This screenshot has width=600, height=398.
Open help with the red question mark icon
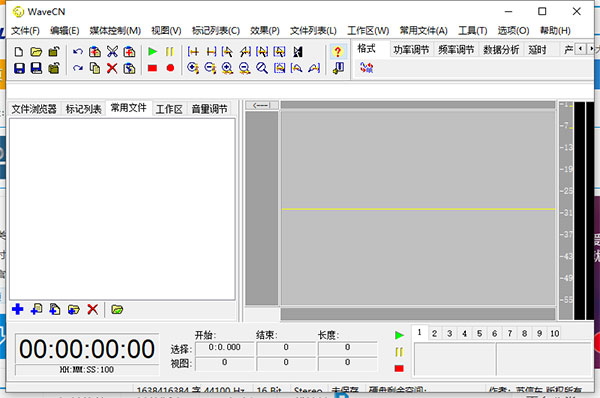coord(338,52)
